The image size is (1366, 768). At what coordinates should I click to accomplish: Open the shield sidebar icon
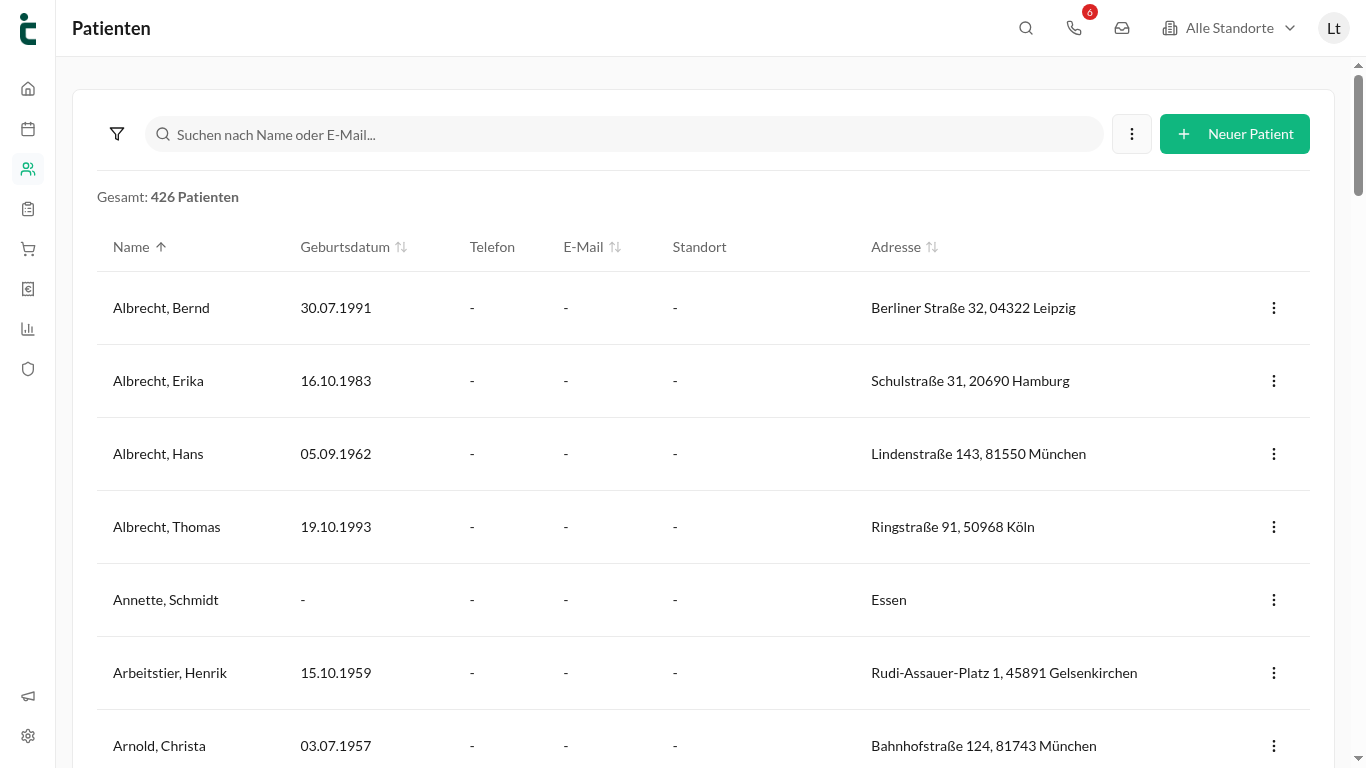pyautogui.click(x=28, y=369)
